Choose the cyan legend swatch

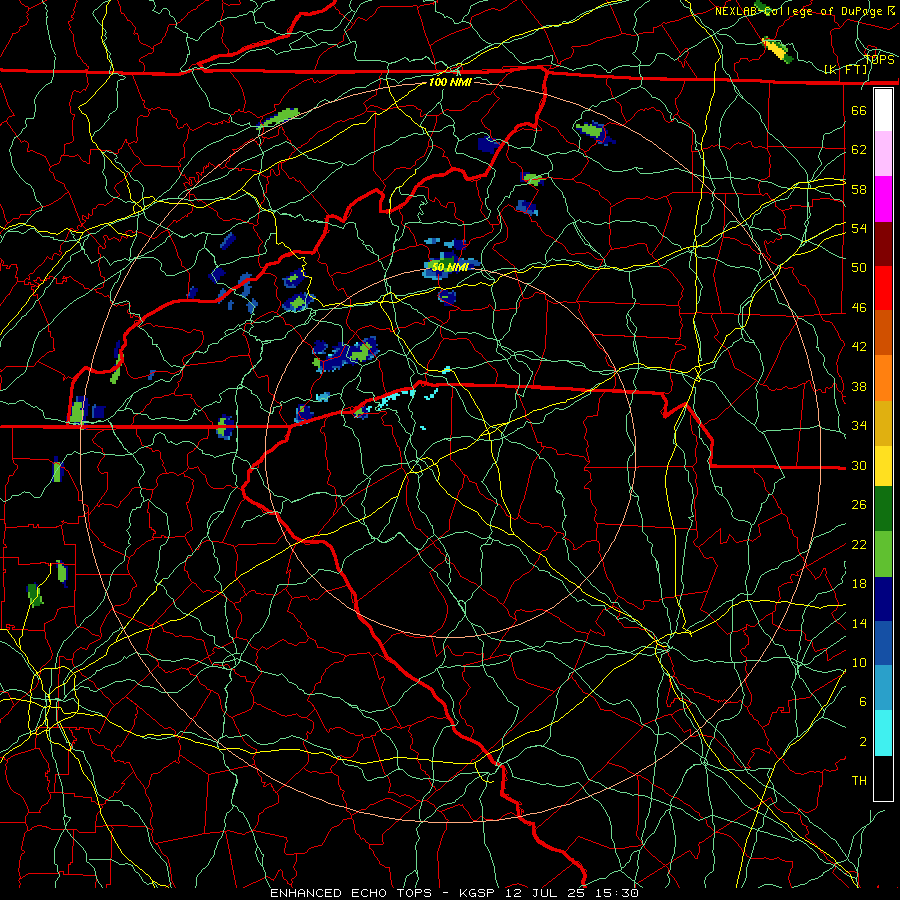[883, 733]
